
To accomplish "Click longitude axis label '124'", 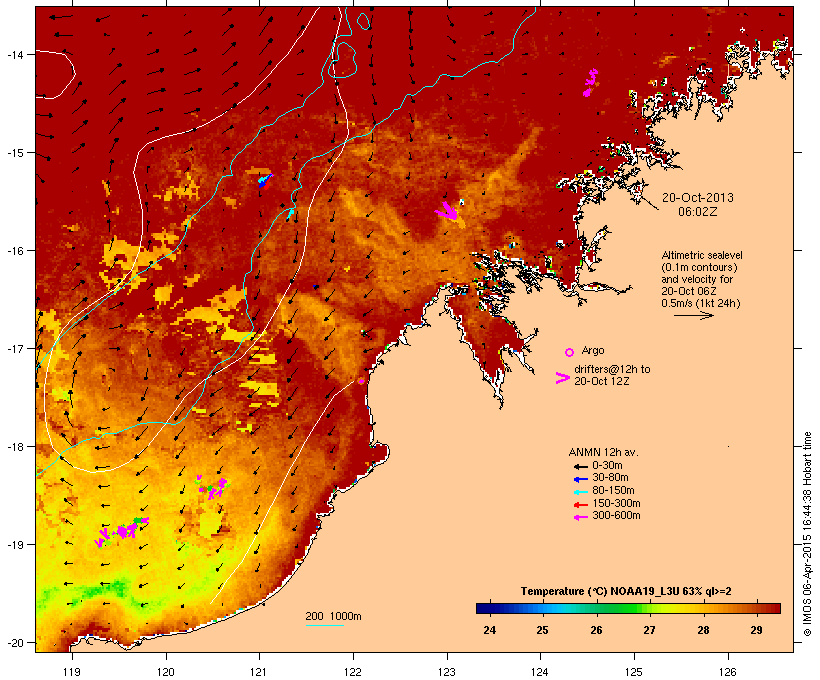I will pos(540,672).
